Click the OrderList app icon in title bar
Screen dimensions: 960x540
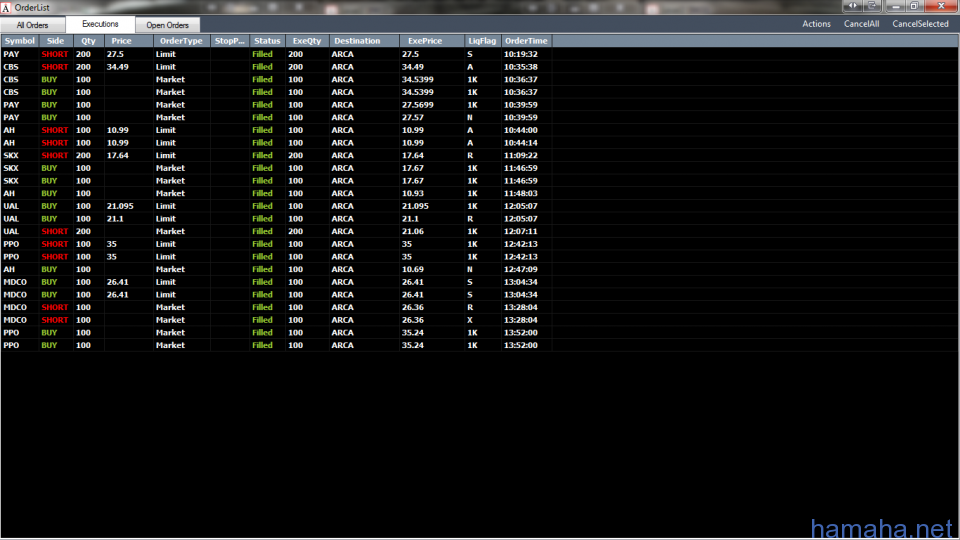click(7, 7)
